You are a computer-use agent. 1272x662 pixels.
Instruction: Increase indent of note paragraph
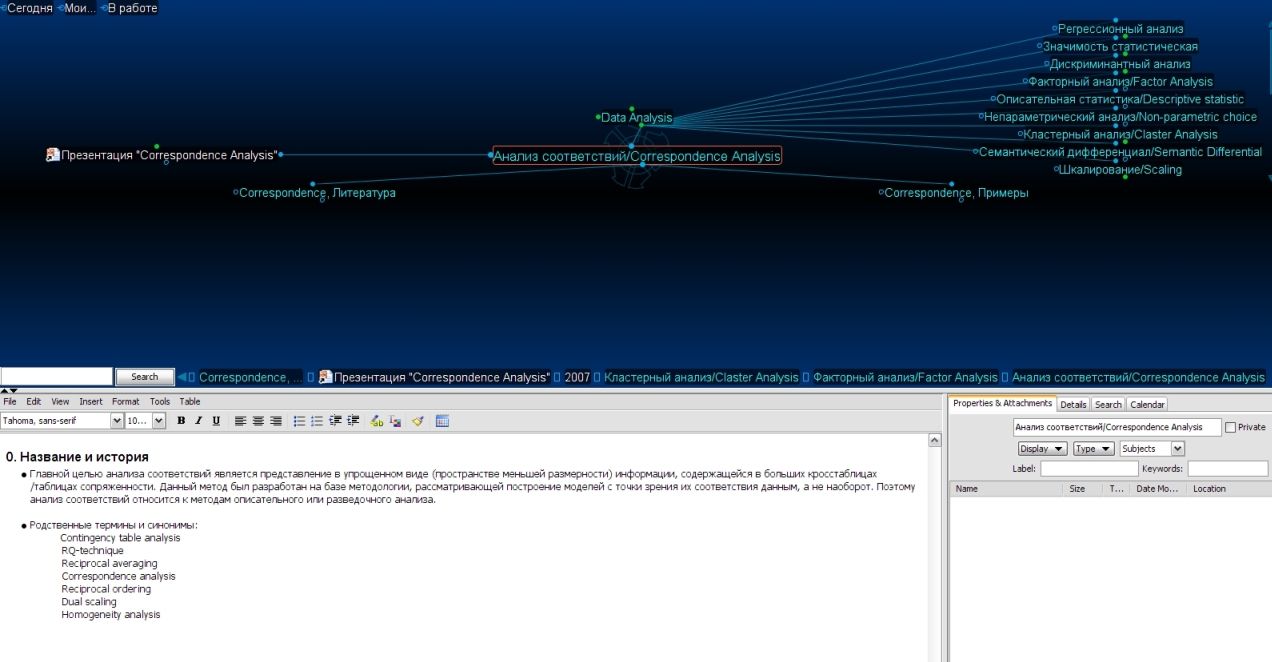pyautogui.click(x=353, y=421)
